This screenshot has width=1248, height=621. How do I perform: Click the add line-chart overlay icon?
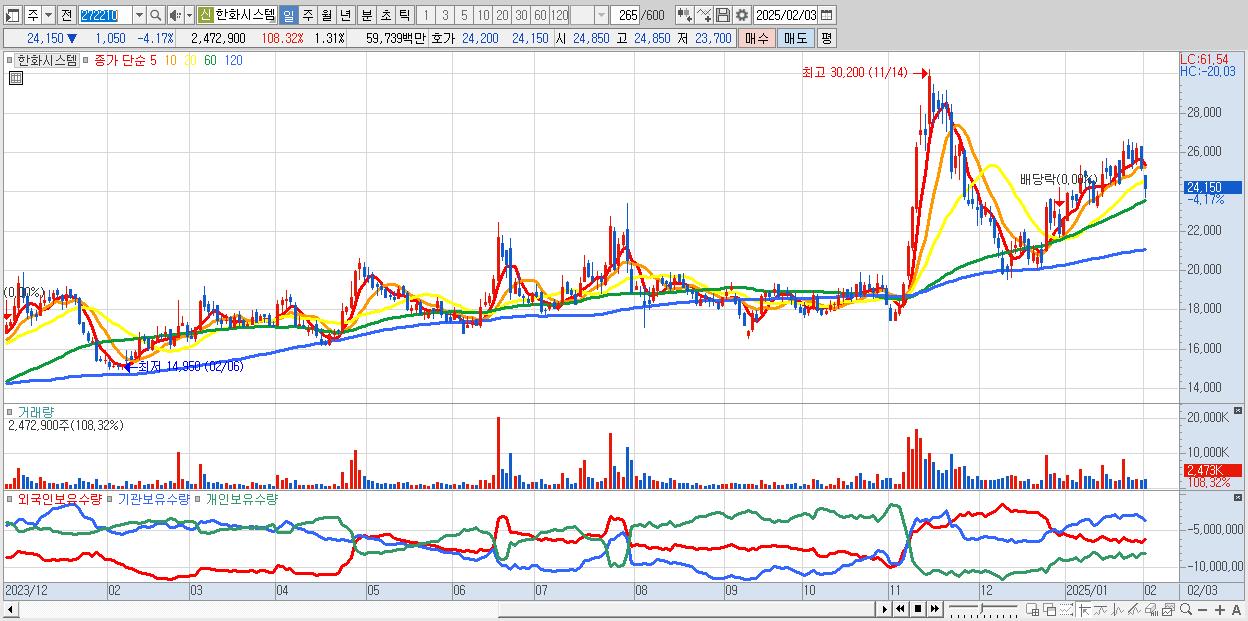point(703,15)
